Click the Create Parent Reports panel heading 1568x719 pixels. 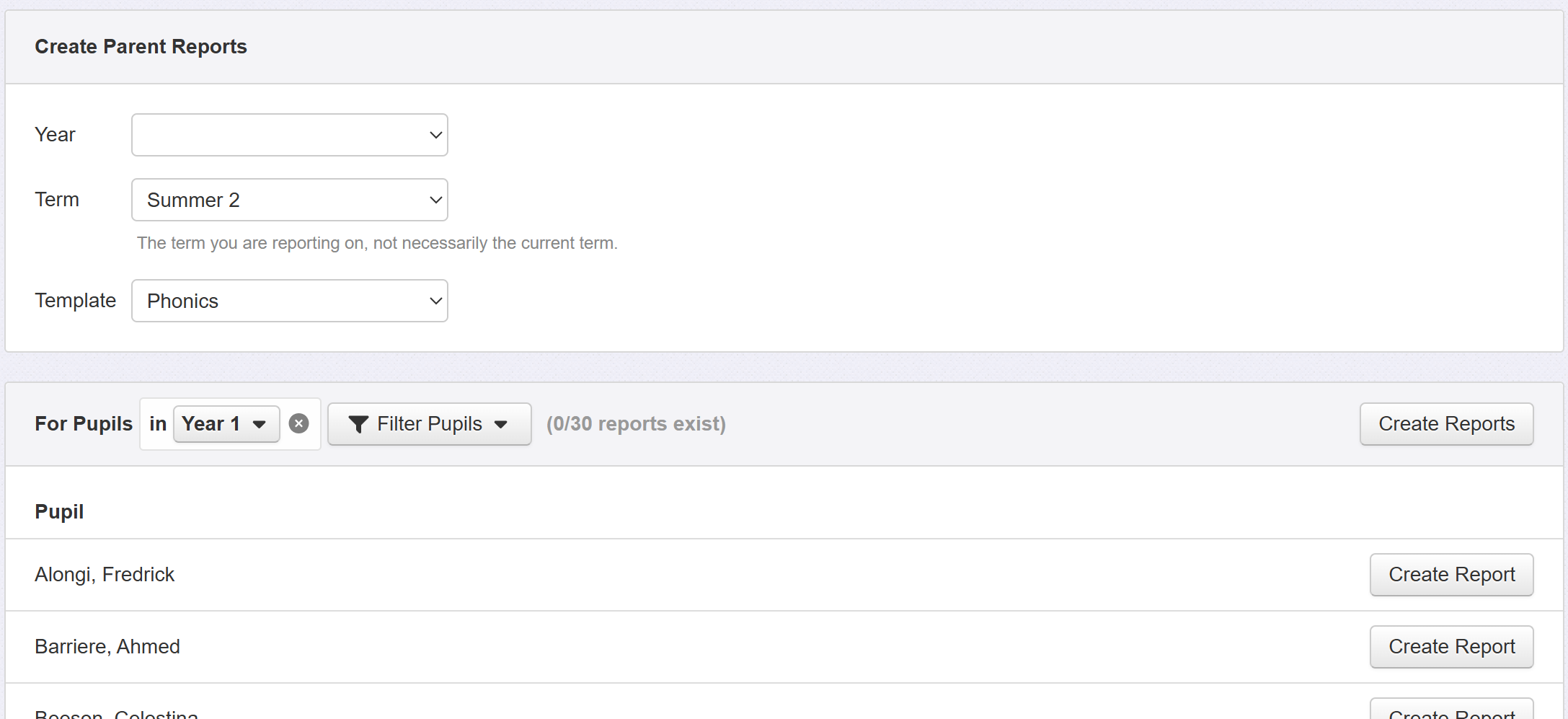pyautogui.click(x=141, y=47)
